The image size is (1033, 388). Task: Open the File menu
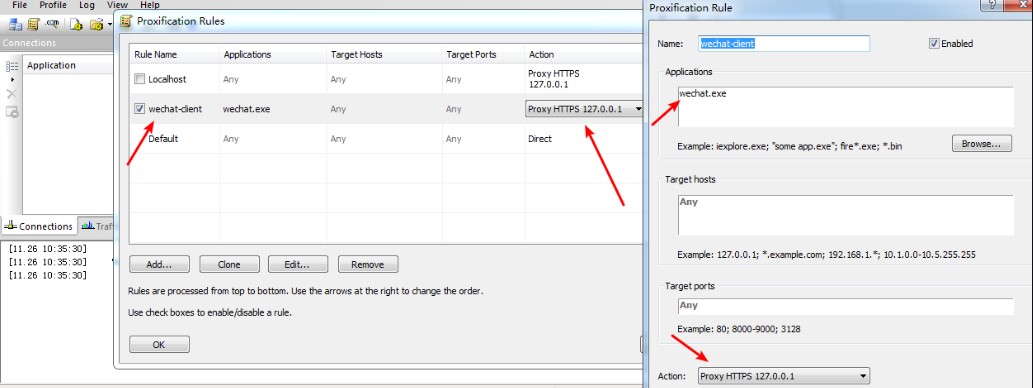point(20,5)
